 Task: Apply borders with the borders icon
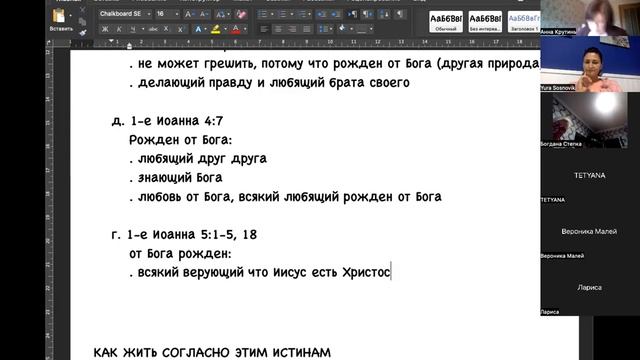[361, 29]
